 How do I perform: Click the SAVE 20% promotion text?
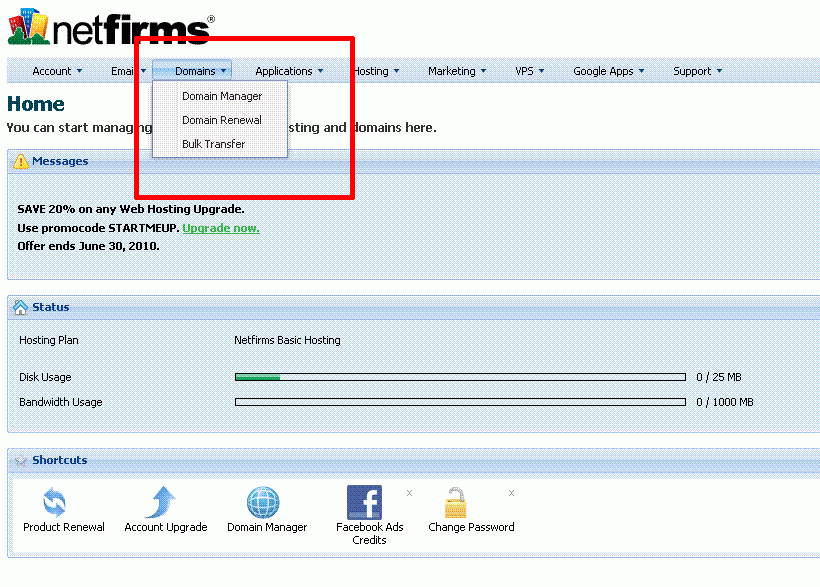click(x=131, y=209)
